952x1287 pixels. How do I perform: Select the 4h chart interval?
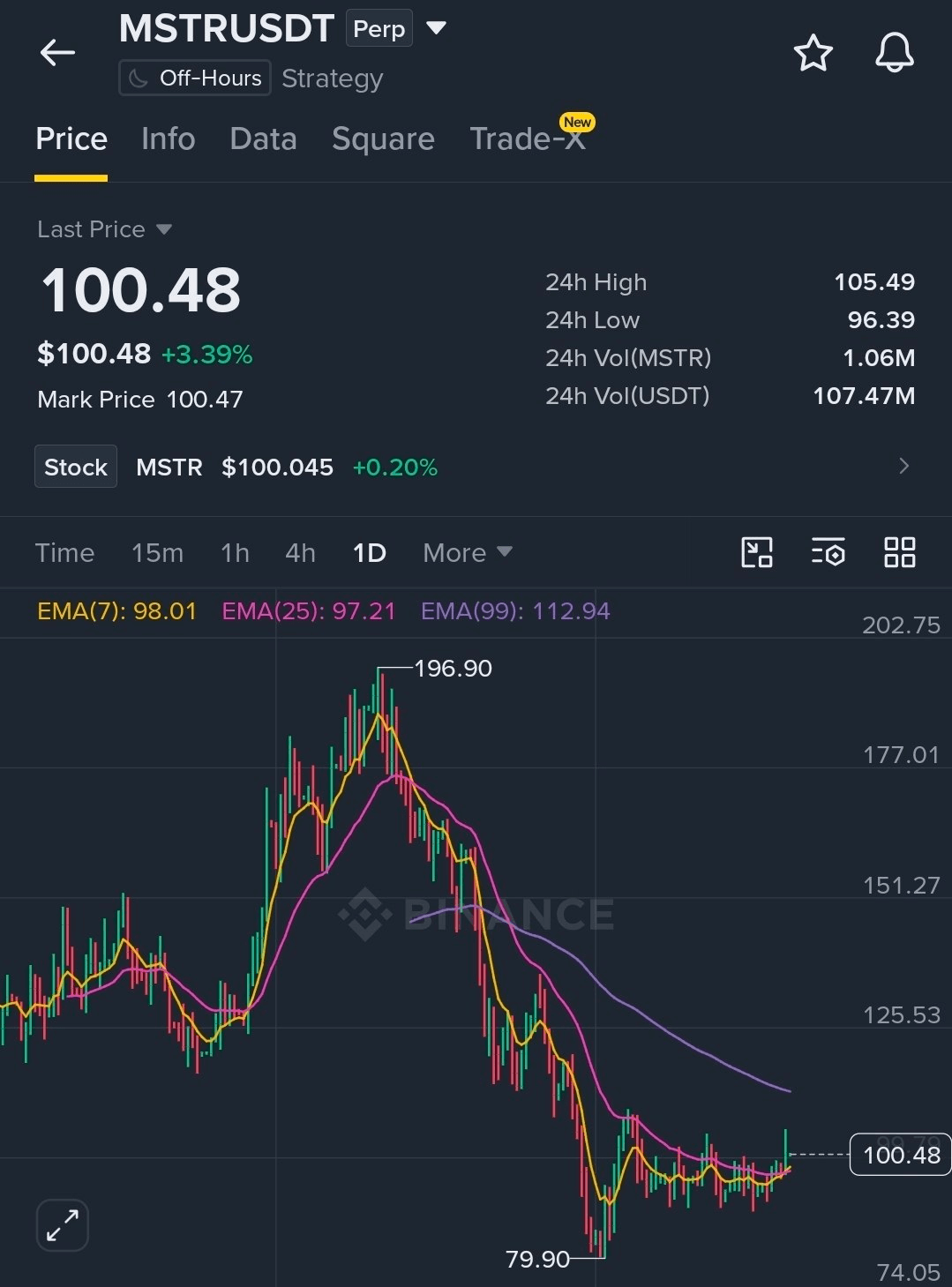coord(300,553)
